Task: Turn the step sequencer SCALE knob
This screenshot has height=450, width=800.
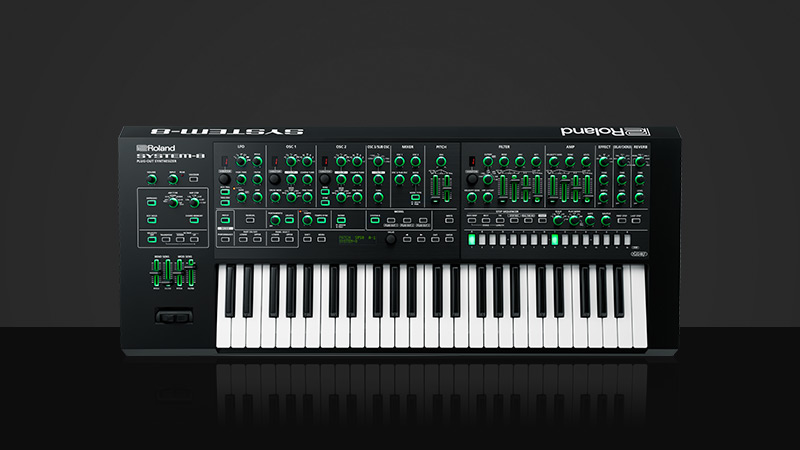Action: click(x=558, y=220)
